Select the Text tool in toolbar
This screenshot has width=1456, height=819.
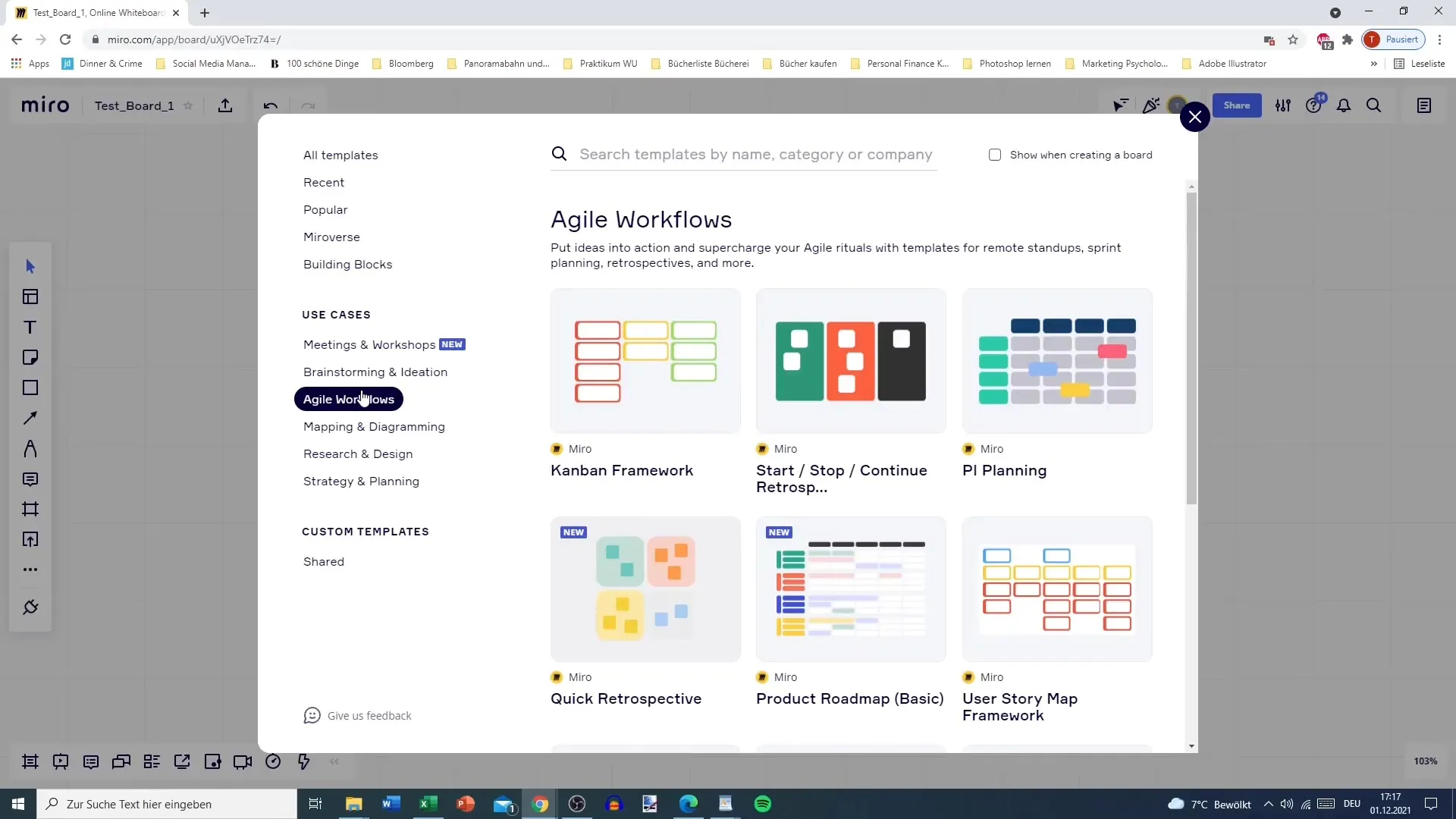point(30,327)
